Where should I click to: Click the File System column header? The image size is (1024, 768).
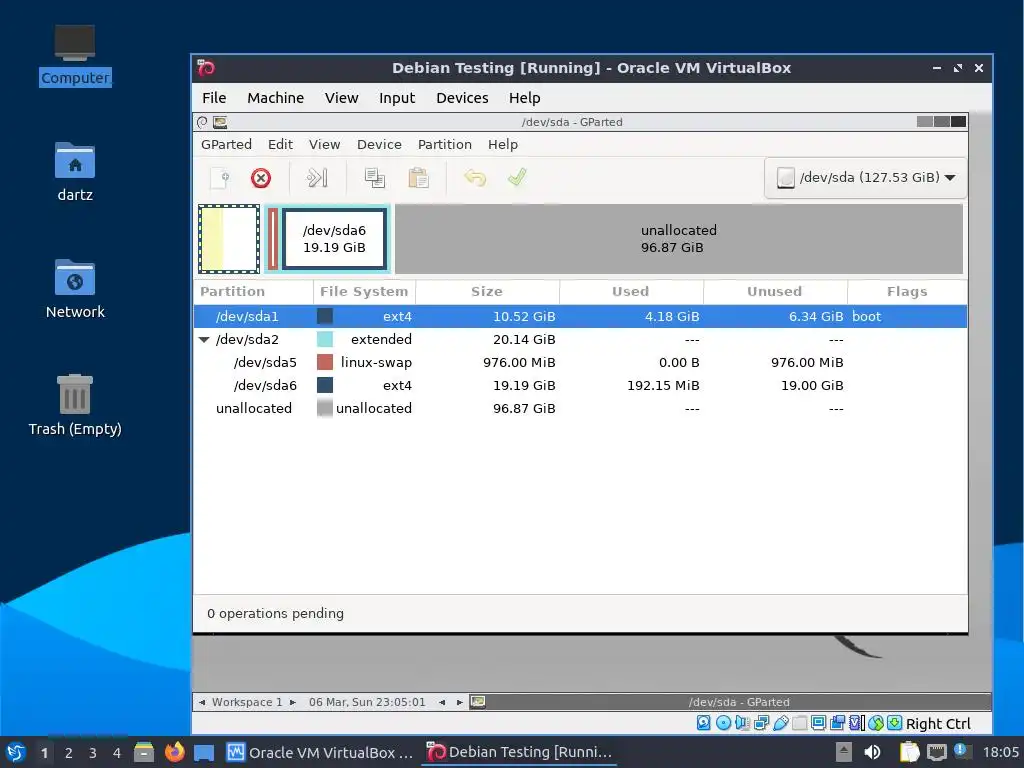coord(364,292)
